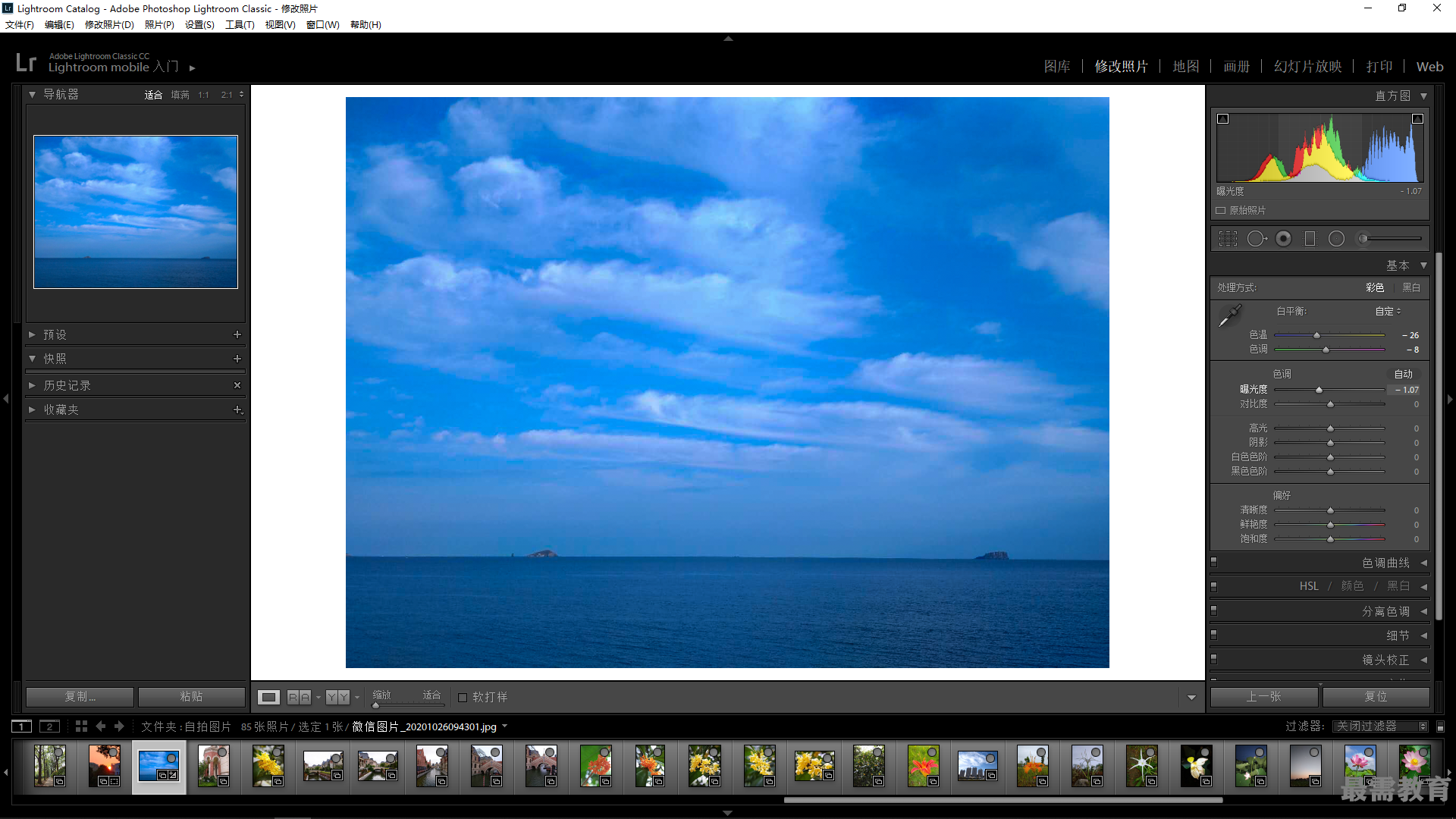Select main window display button 1
The image size is (1456, 819).
coord(22,726)
